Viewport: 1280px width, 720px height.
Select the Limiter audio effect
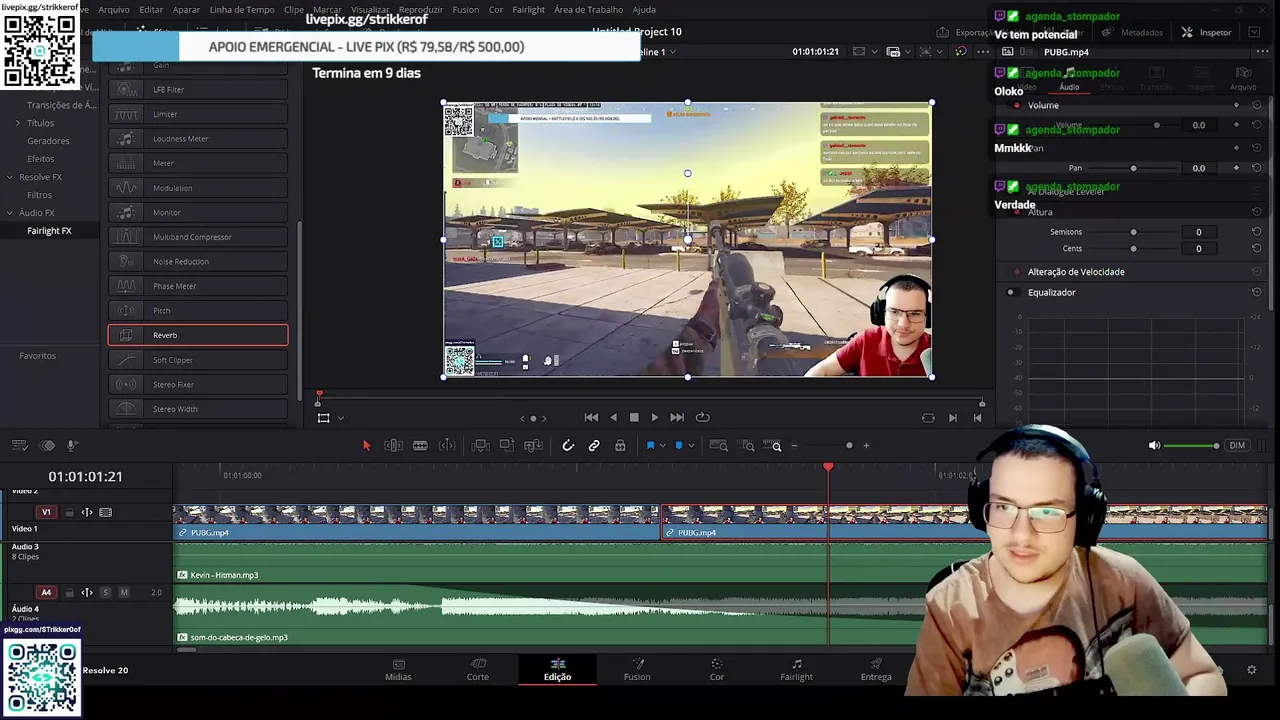[x=198, y=114]
